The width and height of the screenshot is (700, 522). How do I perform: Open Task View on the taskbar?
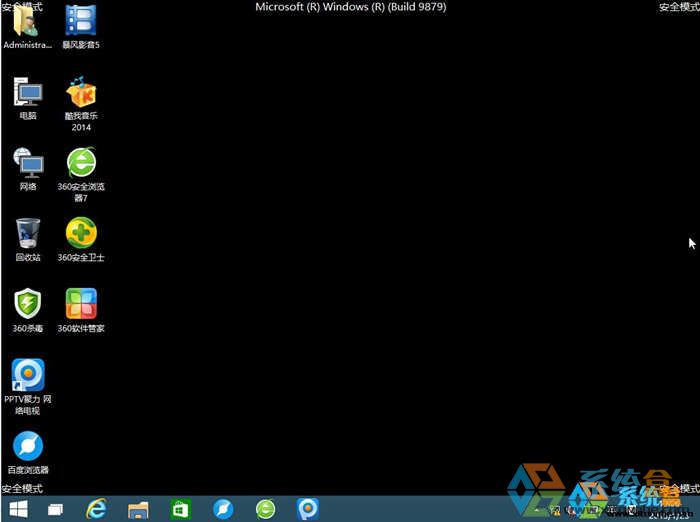click(x=55, y=509)
